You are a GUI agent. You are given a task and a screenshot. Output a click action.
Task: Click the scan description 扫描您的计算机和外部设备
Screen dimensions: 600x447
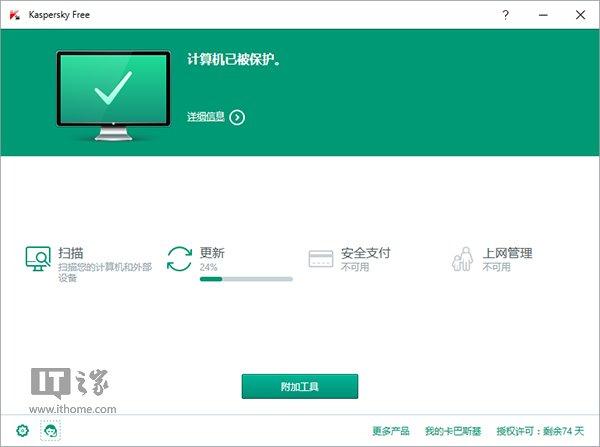105,272
